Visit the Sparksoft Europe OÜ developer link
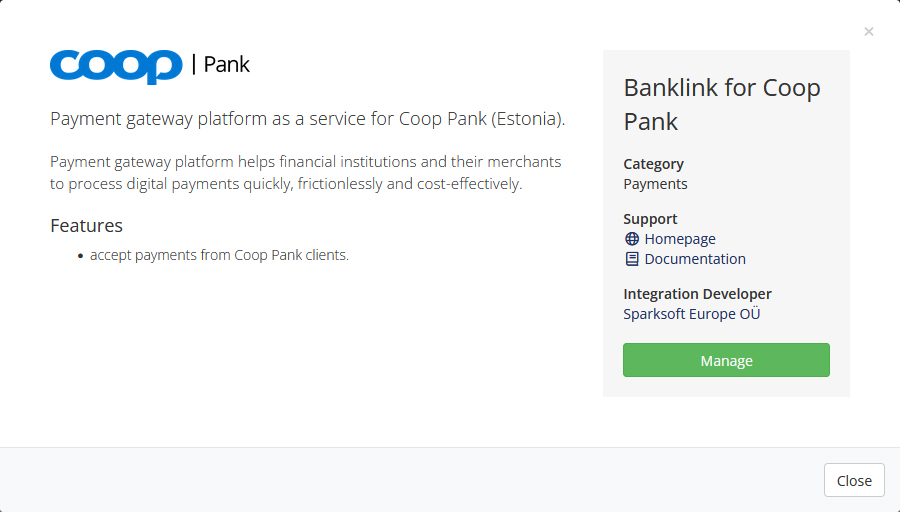Image resolution: width=900 pixels, height=512 pixels. [692, 314]
